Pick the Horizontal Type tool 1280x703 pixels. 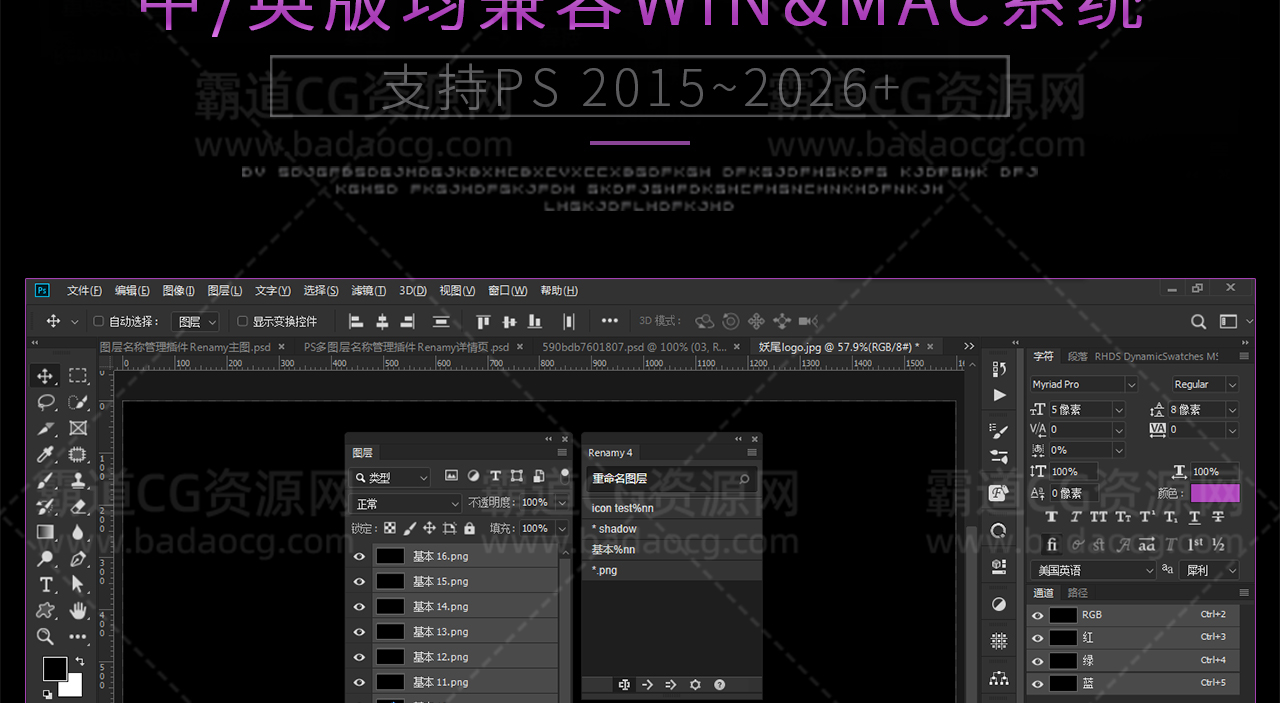[46, 584]
